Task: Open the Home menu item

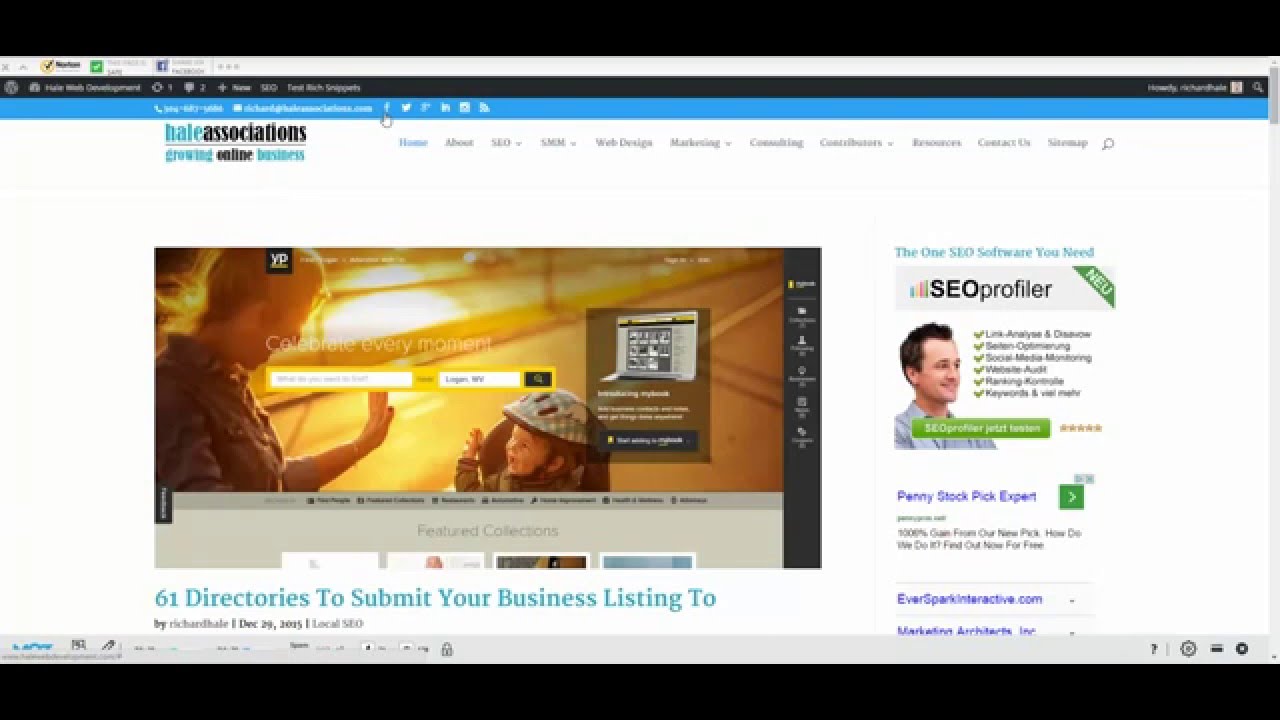Action: click(413, 143)
